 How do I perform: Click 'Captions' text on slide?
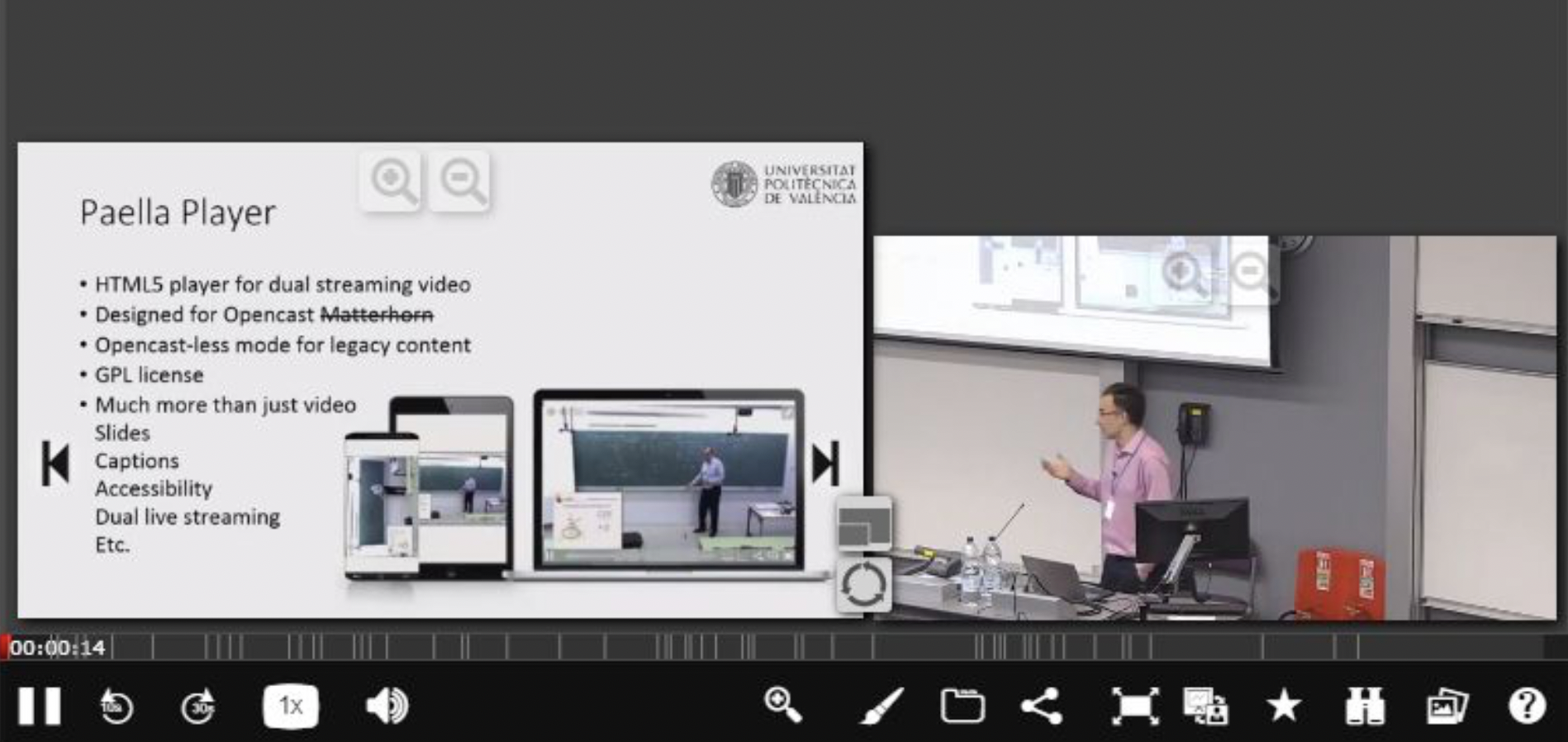136,461
